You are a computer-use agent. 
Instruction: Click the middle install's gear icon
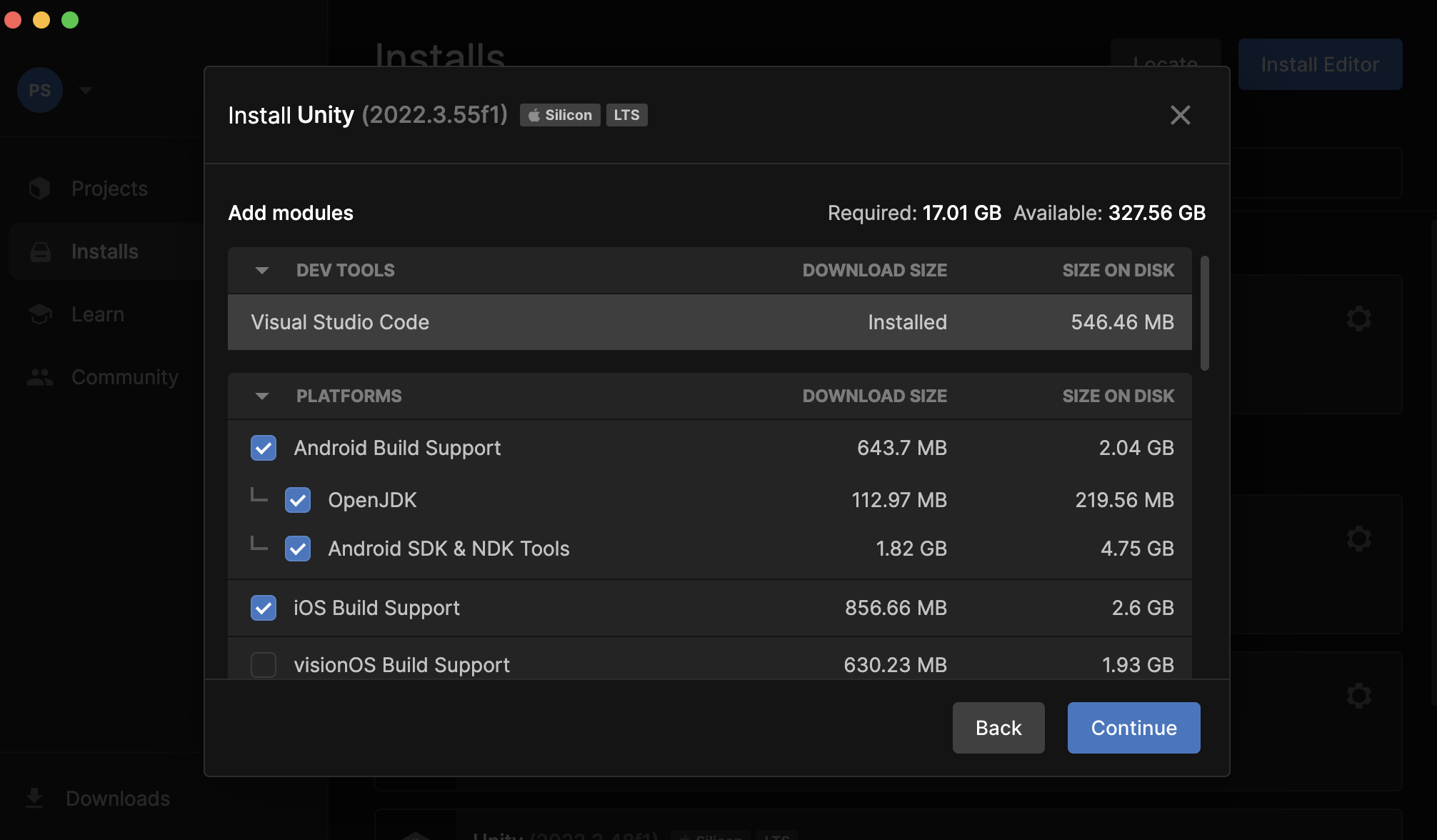point(1358,539)
